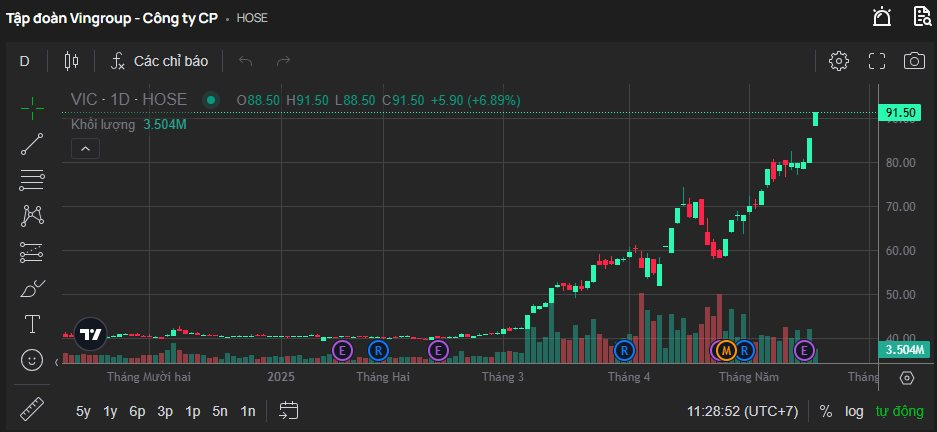Viewport: 937px width, 432px height.
Task: Select the ruler measure tool
Action: click(32, 409)
